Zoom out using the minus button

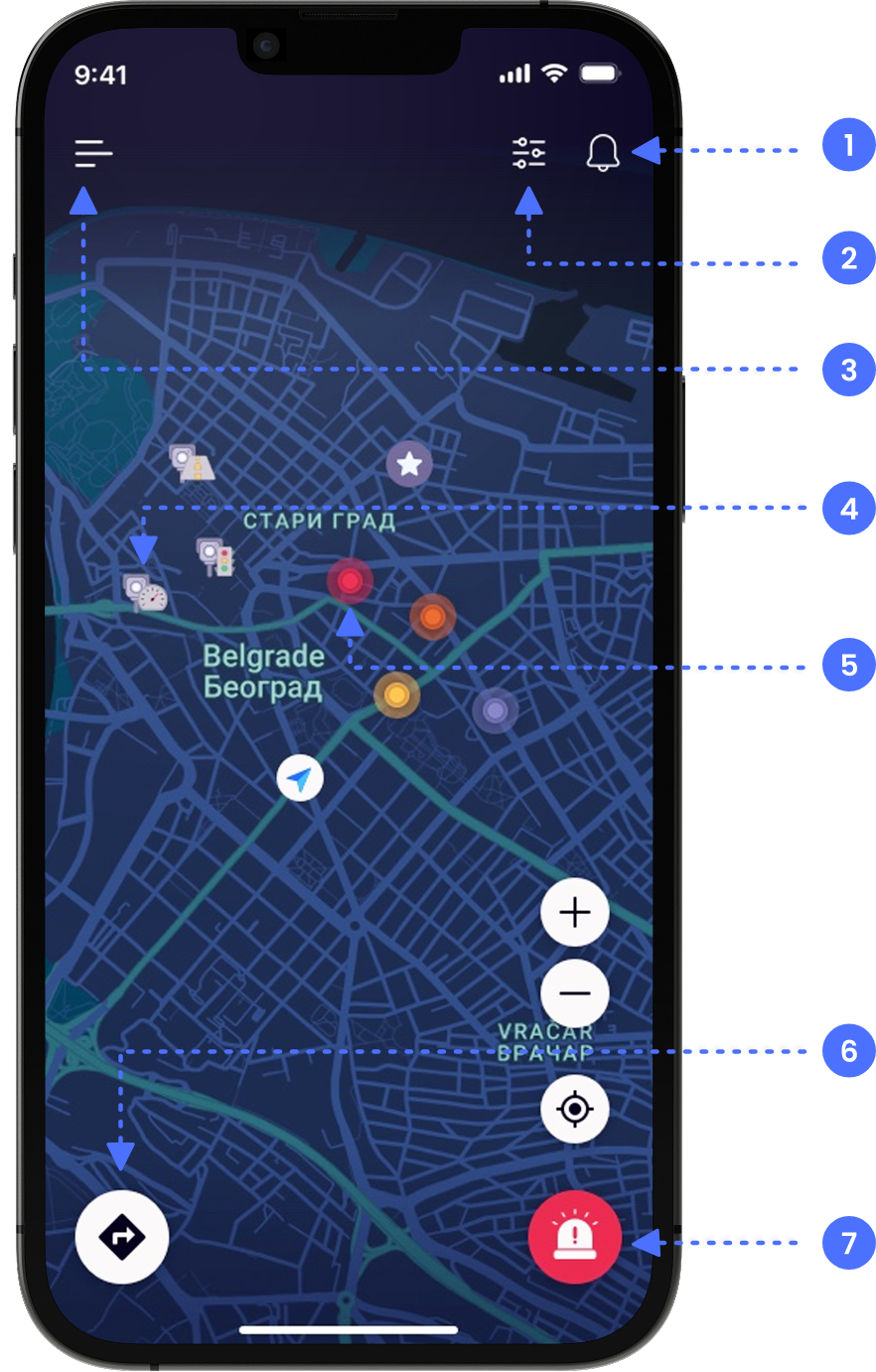coord(574,992)
